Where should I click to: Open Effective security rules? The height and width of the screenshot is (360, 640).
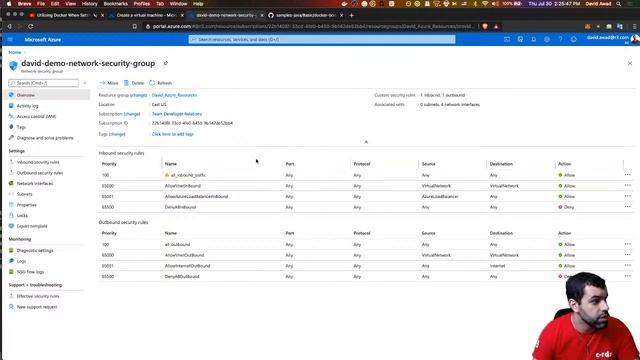coord(38,296)
